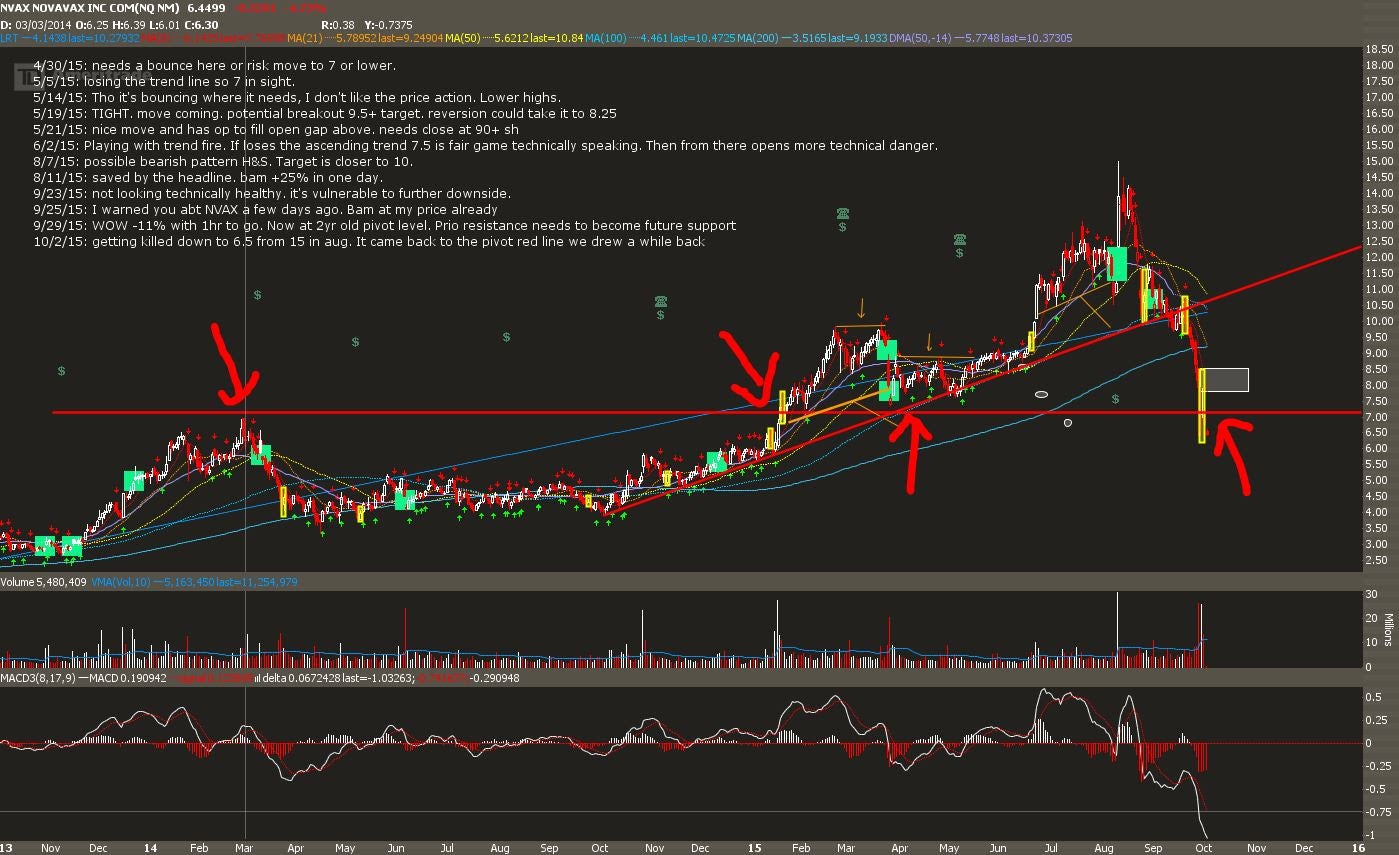Viewport: 1399px width, 855px height.
Task: Open earnings call icon near May 2015
Action: pyautogui.click(x=959, y=239)
